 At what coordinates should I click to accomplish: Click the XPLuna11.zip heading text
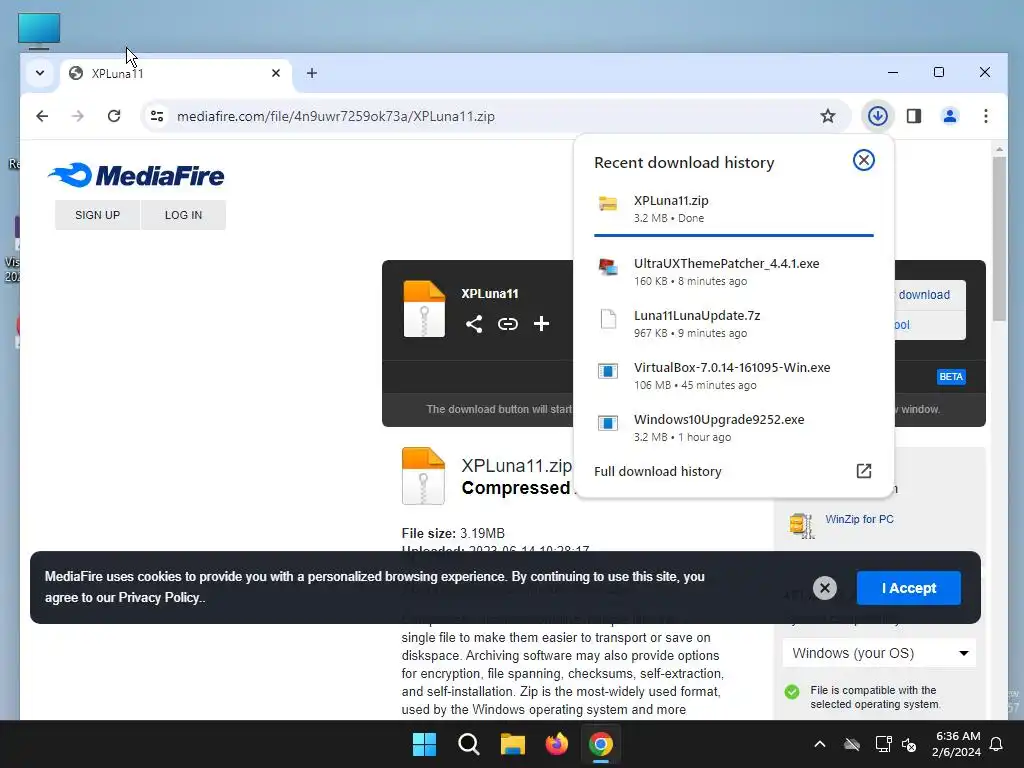pyautogui.click(x=516, y=466)
